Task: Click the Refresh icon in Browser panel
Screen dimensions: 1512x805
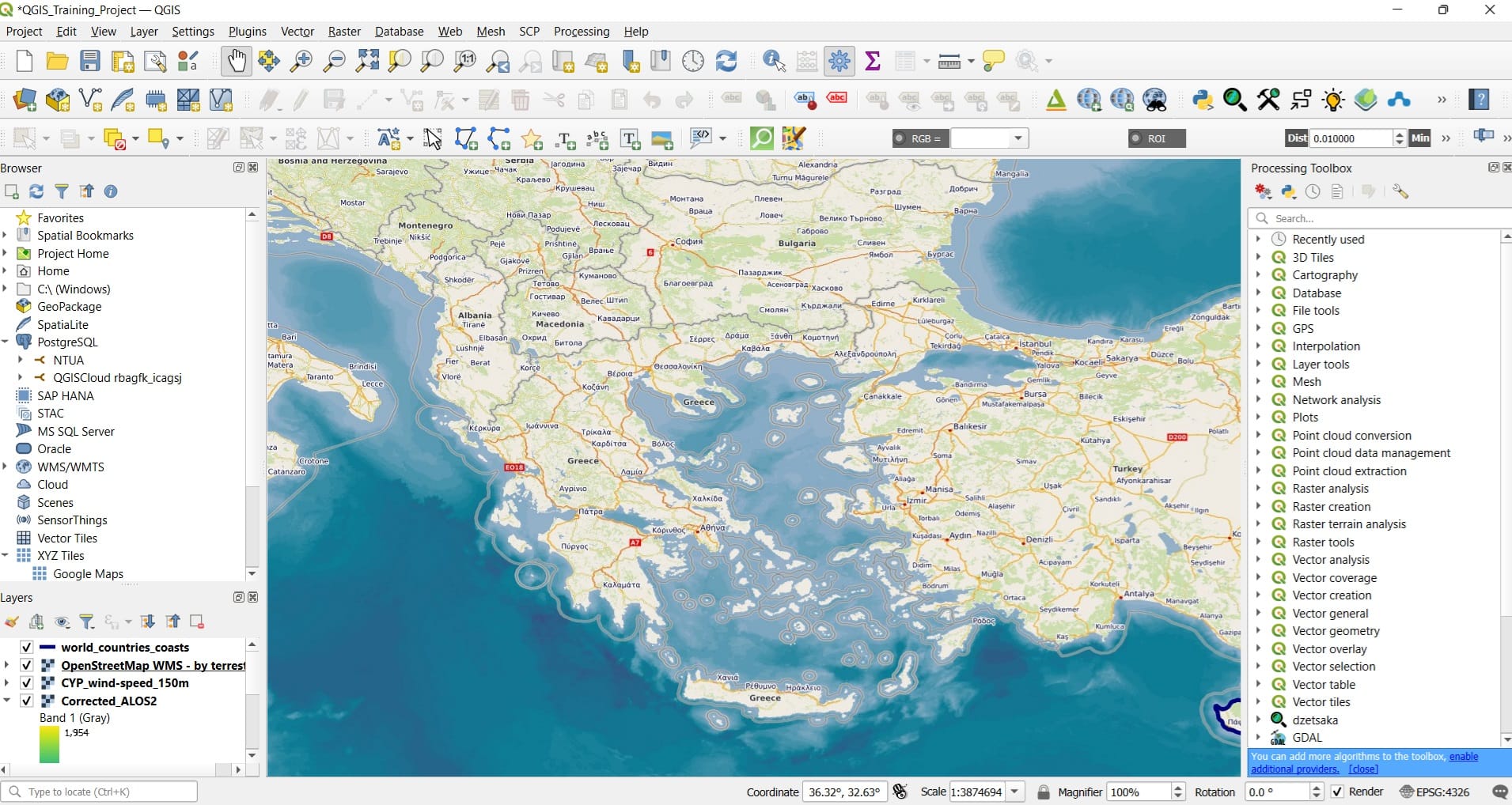Action: (x=36, y=191)
